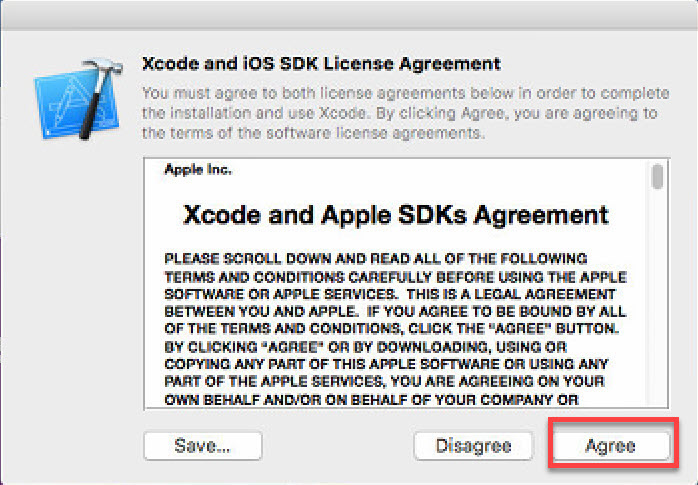Click the line starting 'OWN BEHALF AND/OR ON BEHALF'
This screenshot has width=698, height=485.
point(371,399)
